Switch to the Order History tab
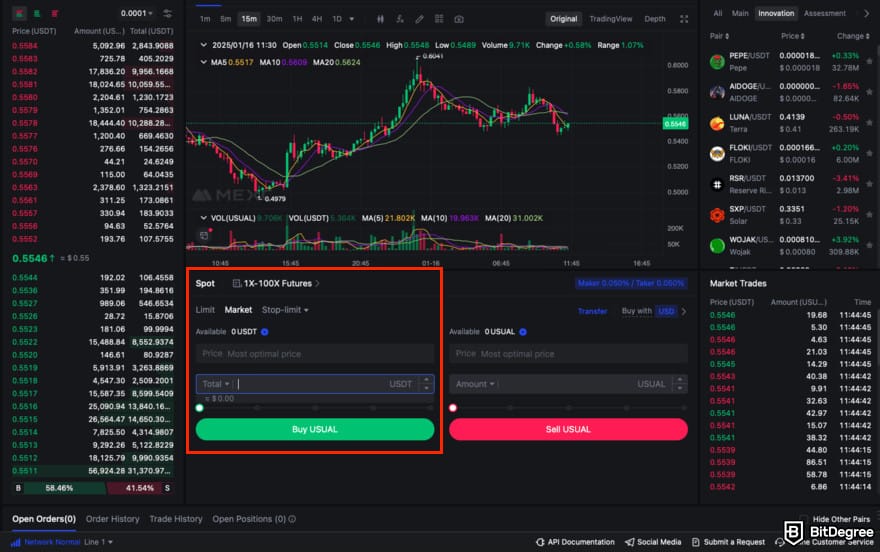Screen dimensions: 880x552 pyautogui.click(x=112, y=519)
